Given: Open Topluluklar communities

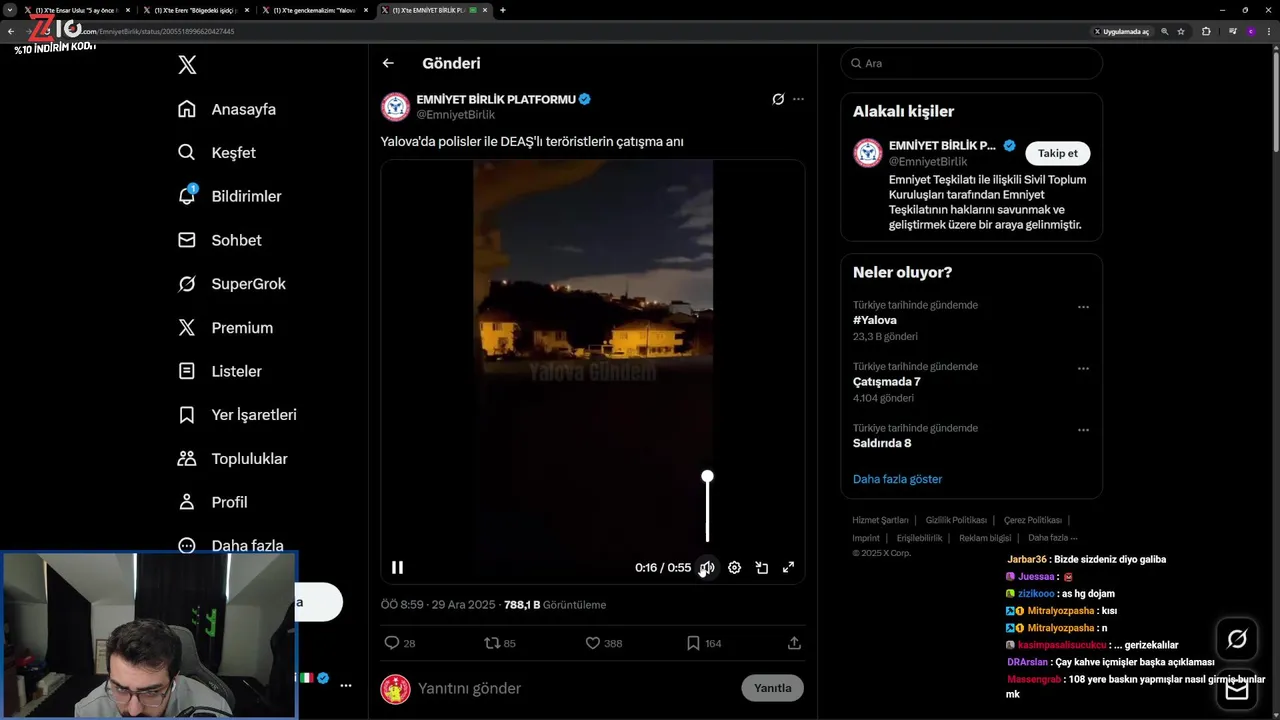Looking at the screenshot, I should pyautogui.click(x=232, y=459).
